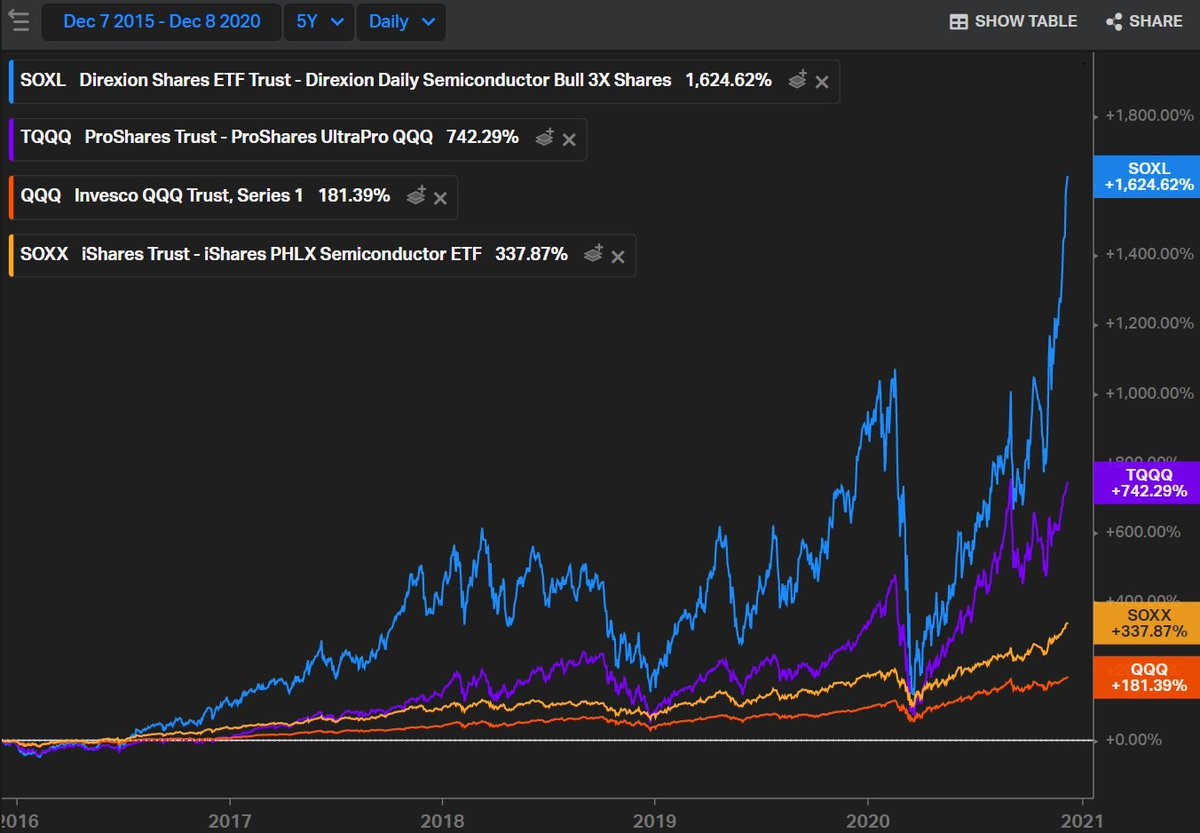Click the blue SOXL +1,624.62% axis tag

point(1148,176)
